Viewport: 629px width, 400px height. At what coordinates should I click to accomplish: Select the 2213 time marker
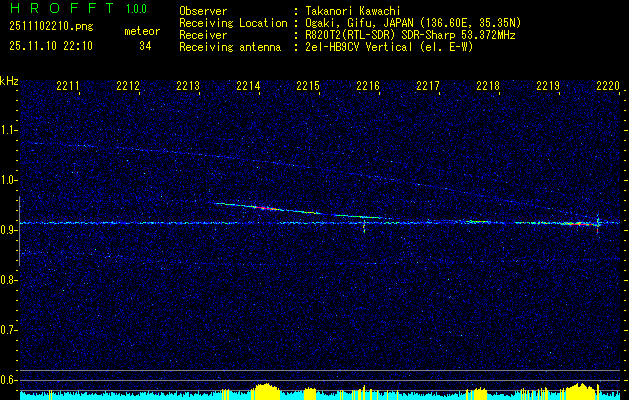[188, 87]
